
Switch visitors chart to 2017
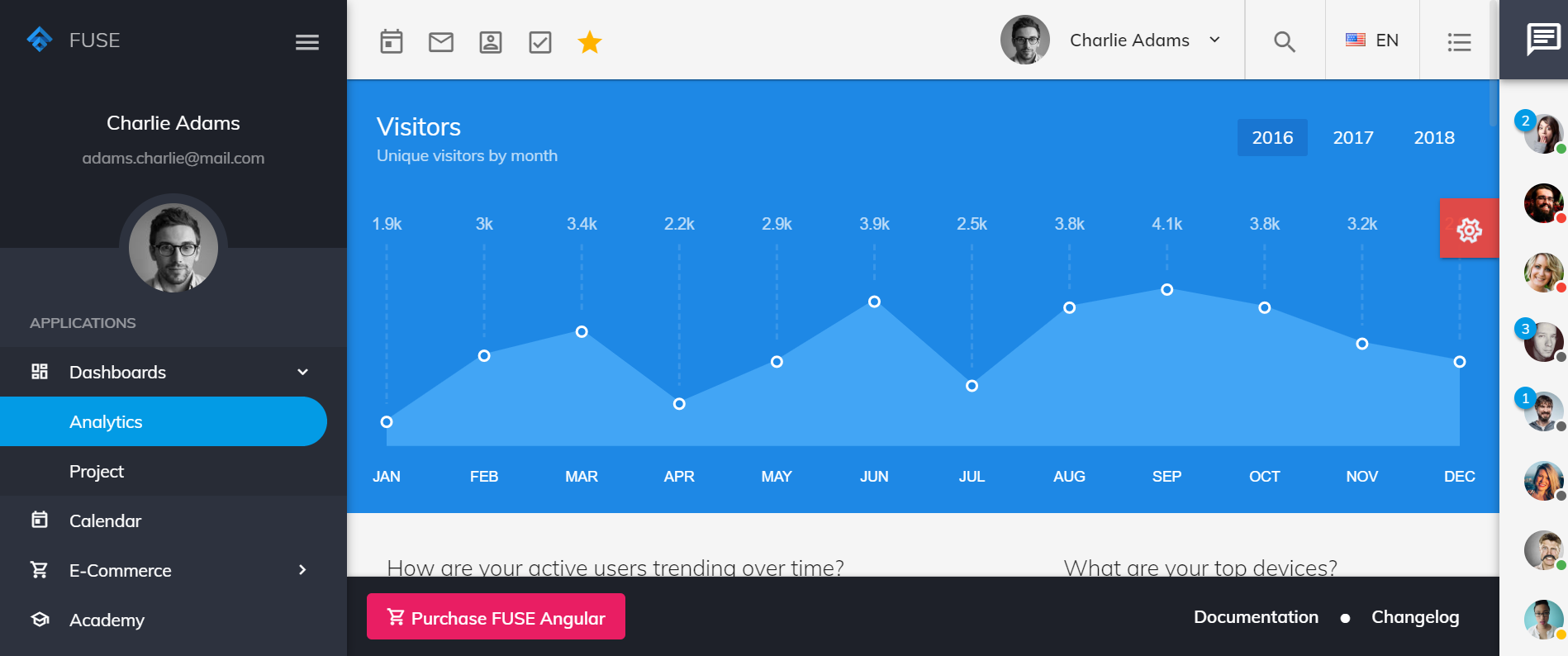click(1353, 138)
